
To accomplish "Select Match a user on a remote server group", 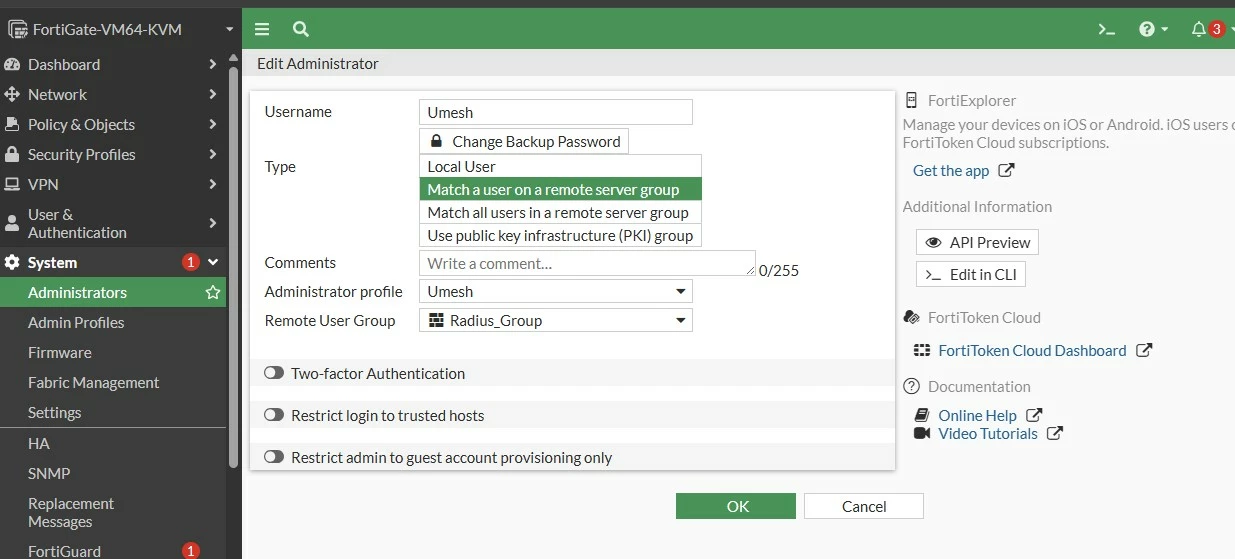I will 560,189.
